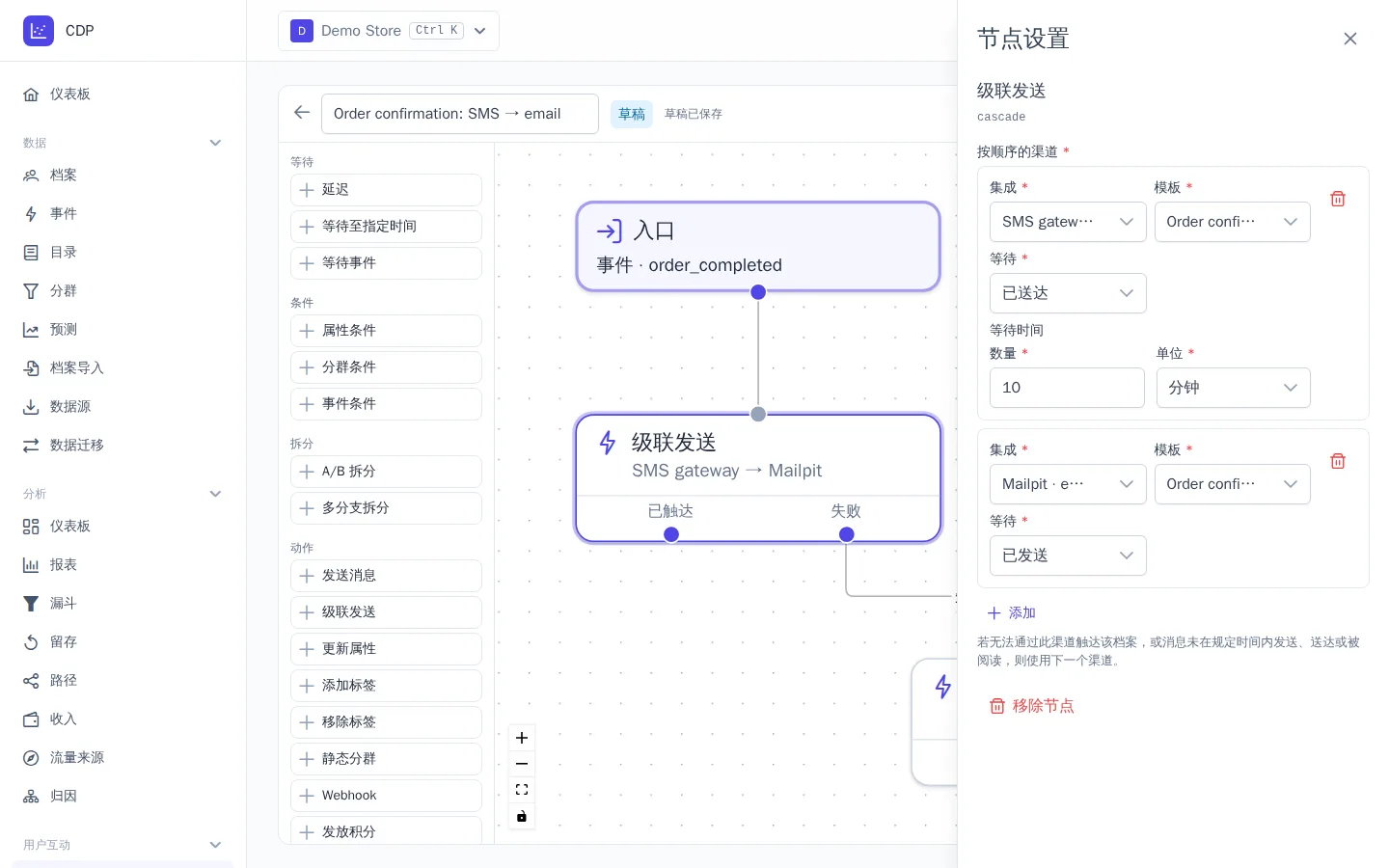
Task: Open 仪表板 home in sidebar
Action: [123, 95]
